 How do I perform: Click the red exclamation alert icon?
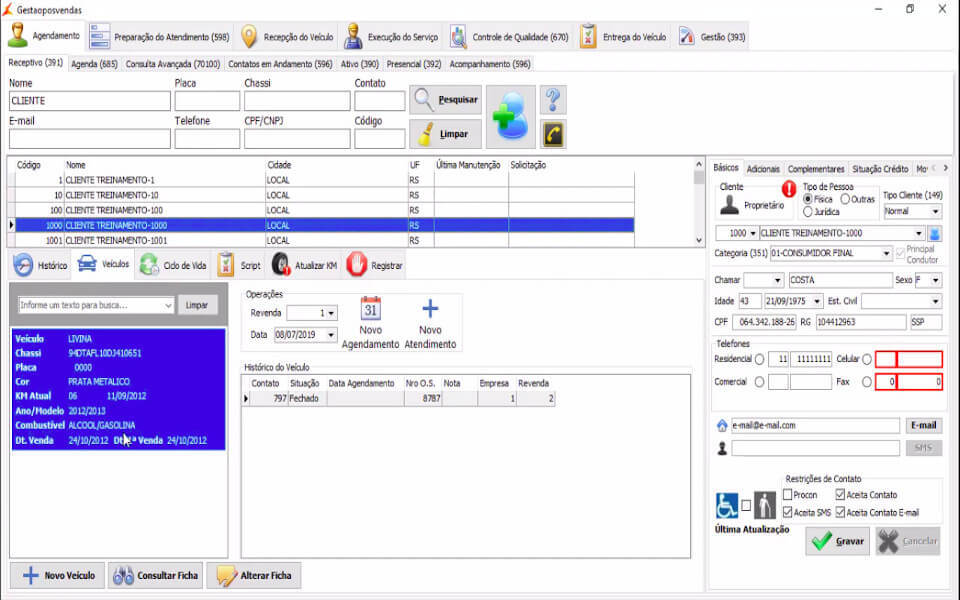coord(789,189)
